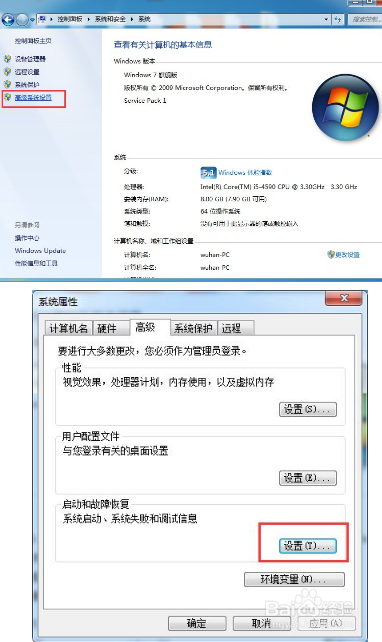Open 控制面板主页 in the left sidebar
This screenshot has height=642, width=382.
[x=33, y=41]
